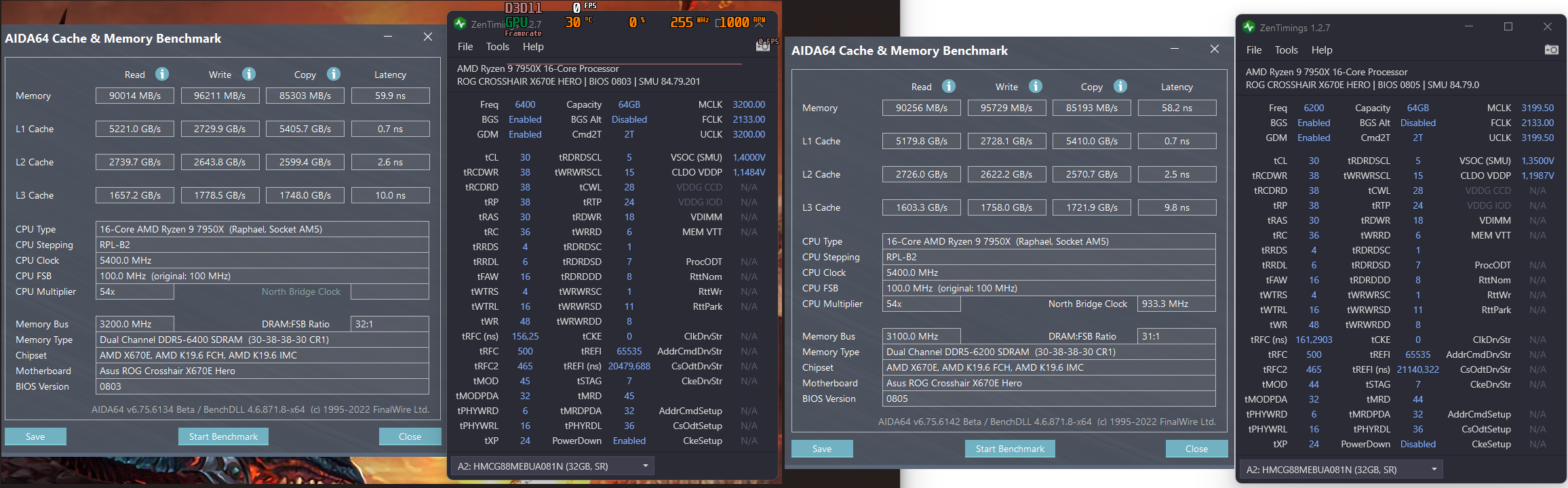Click bottom Close button in left AIDA64 window
Screen dimensions: 1568x488
[x=410, y=436]
